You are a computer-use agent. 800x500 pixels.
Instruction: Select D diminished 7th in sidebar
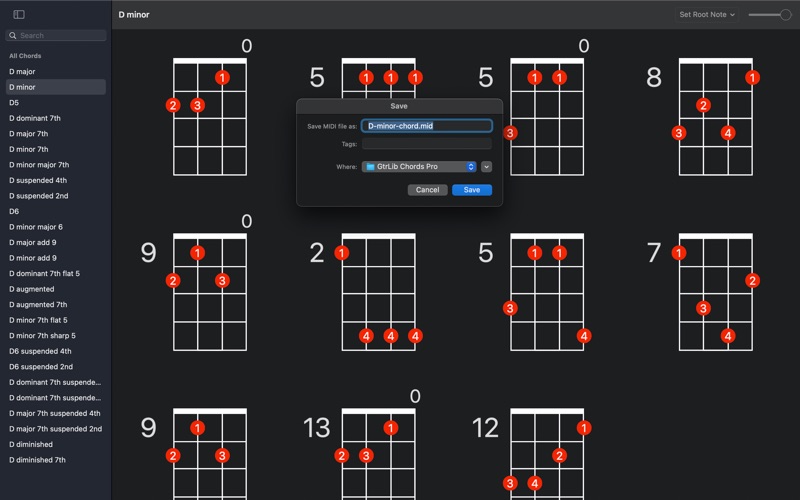click(37, 460)
